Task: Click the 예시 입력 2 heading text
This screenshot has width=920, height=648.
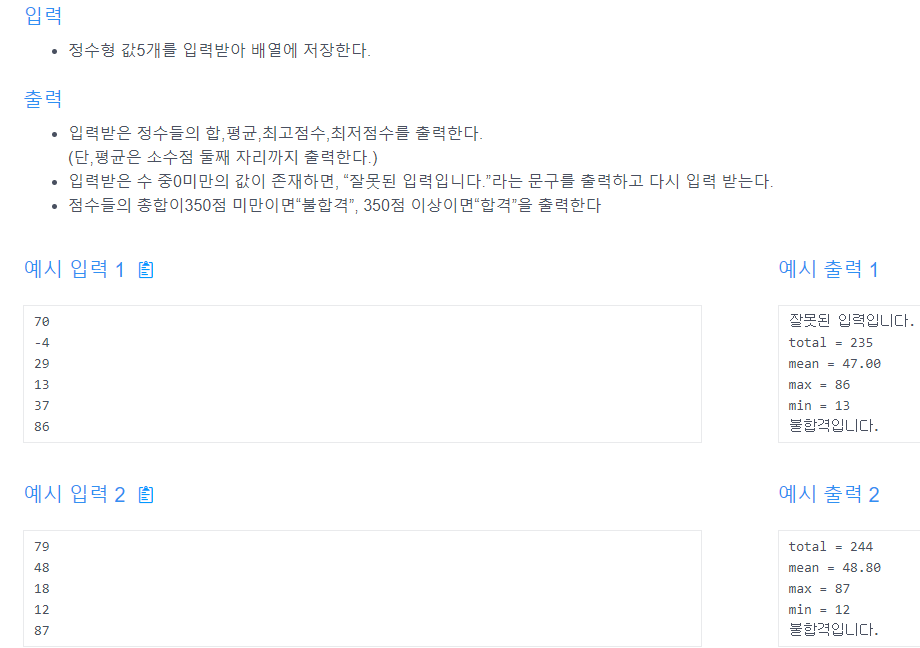Action: [74, 494]
